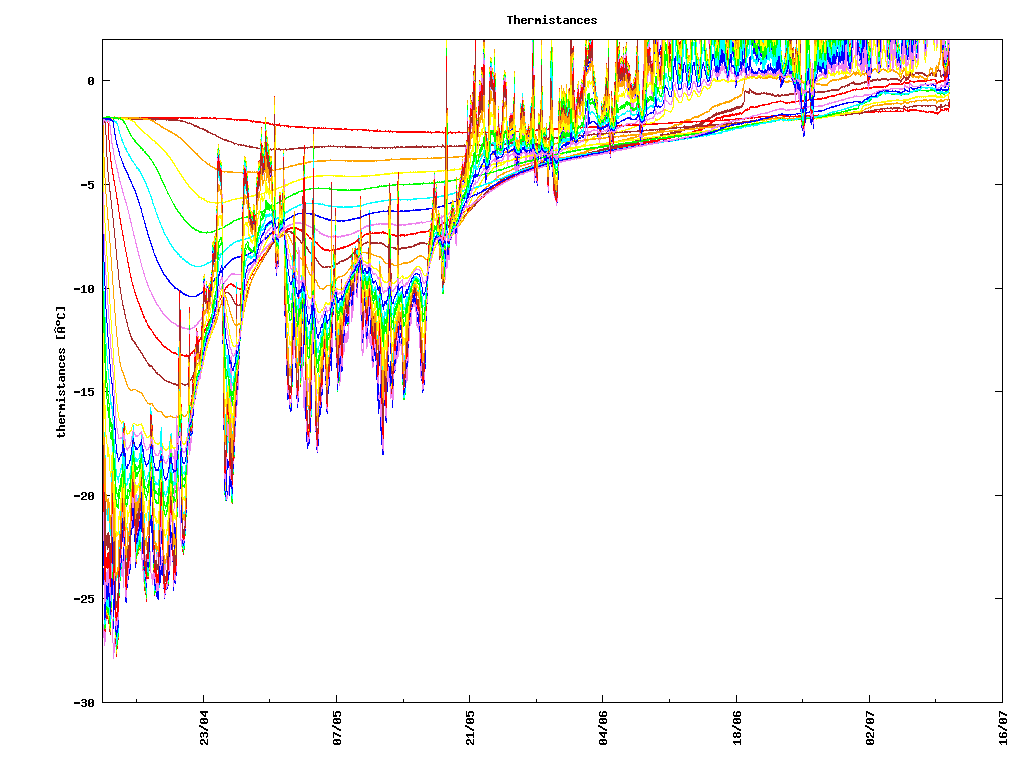This screenshot has height=768, width=1024.
Task: Click the -15 y-axis tick label
Action: point(85,392)
